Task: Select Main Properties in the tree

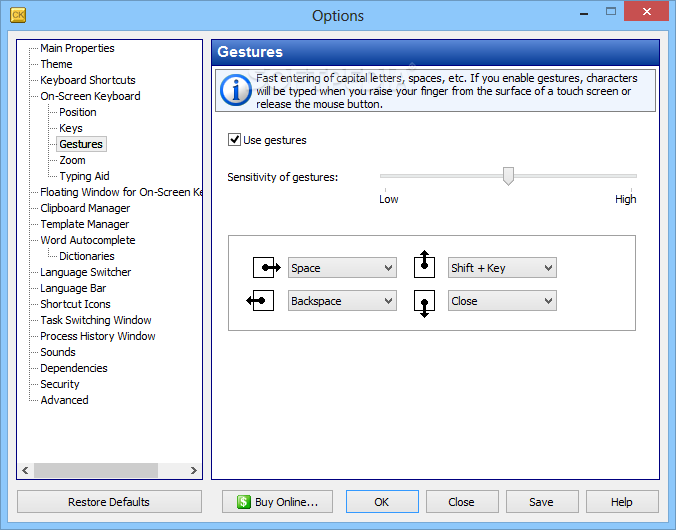Action: [x=77, y=48]
